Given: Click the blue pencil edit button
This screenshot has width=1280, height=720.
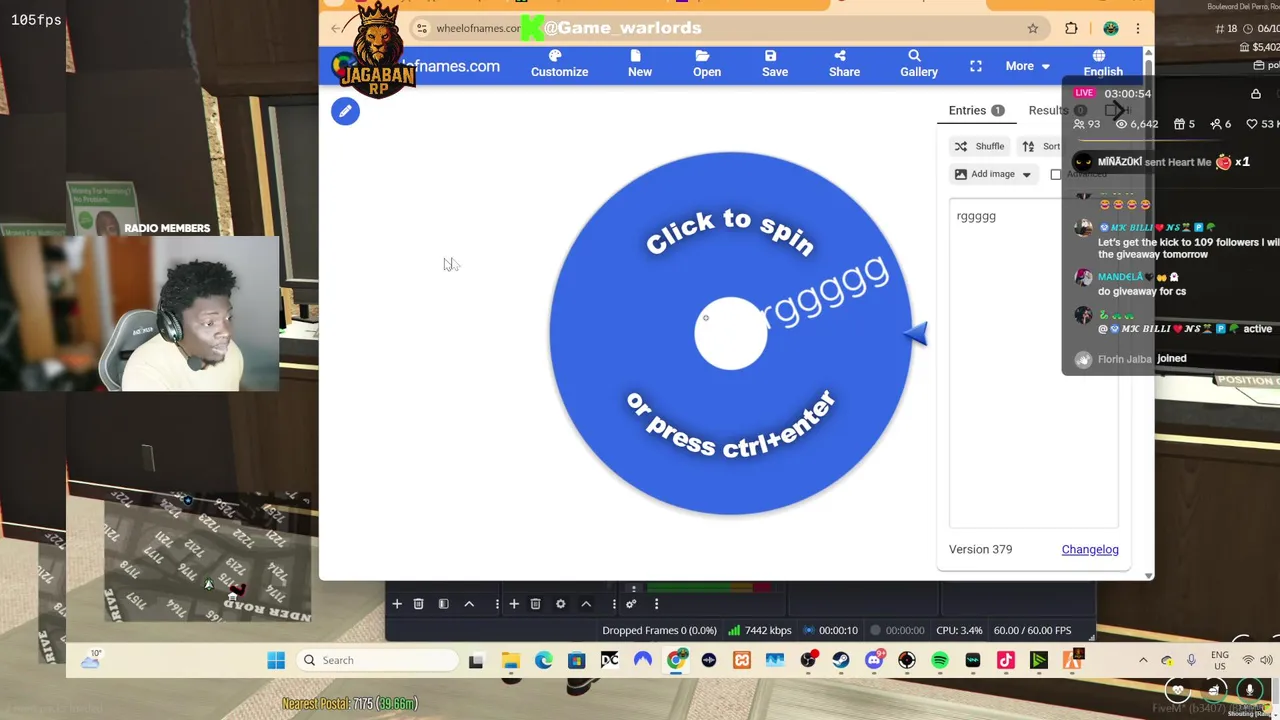Looking at the screenshot, I should (x=345, y=111).
